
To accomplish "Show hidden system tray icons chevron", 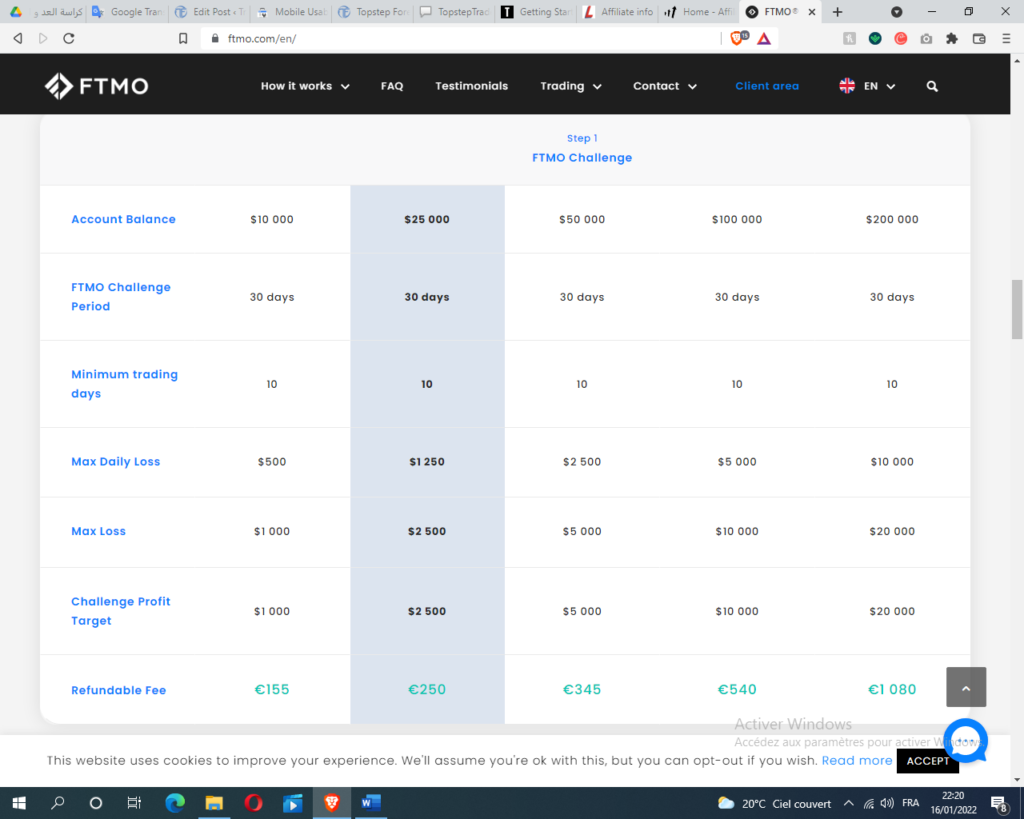I will click(x=848, y=803).
